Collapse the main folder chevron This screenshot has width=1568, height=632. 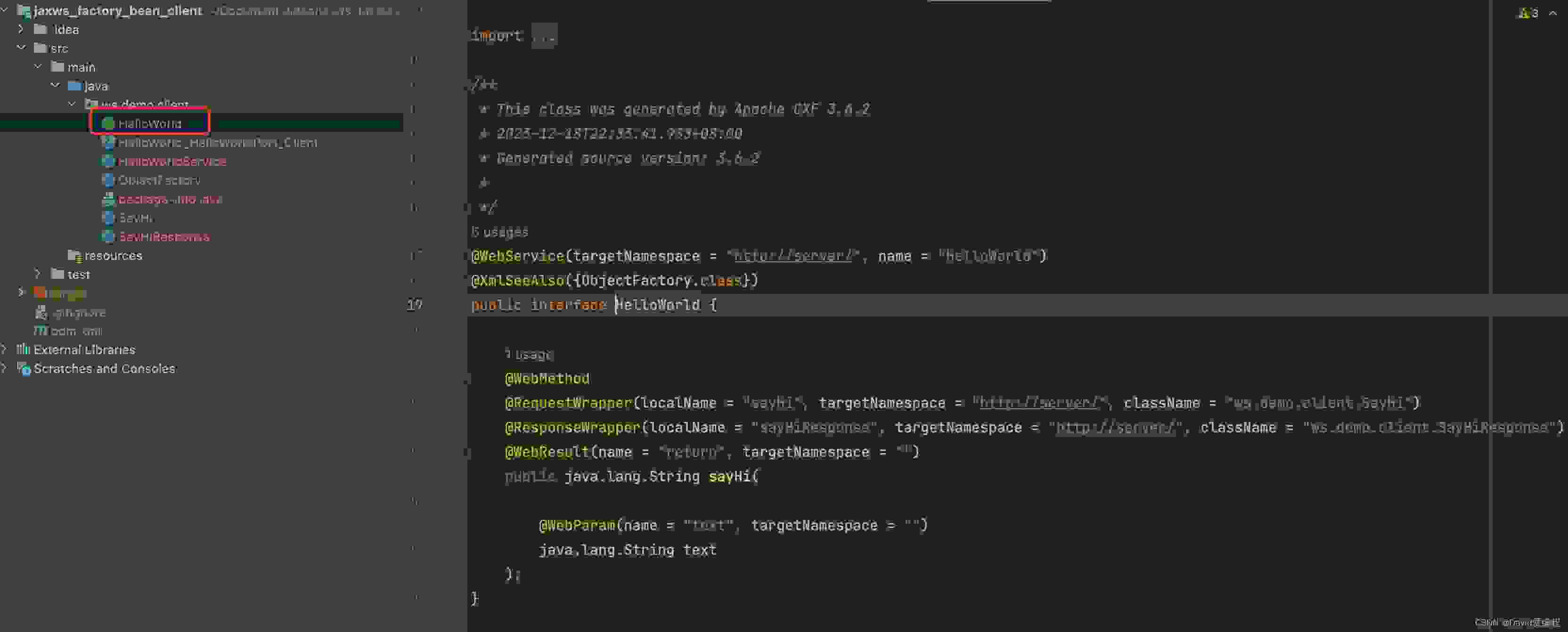38,67
